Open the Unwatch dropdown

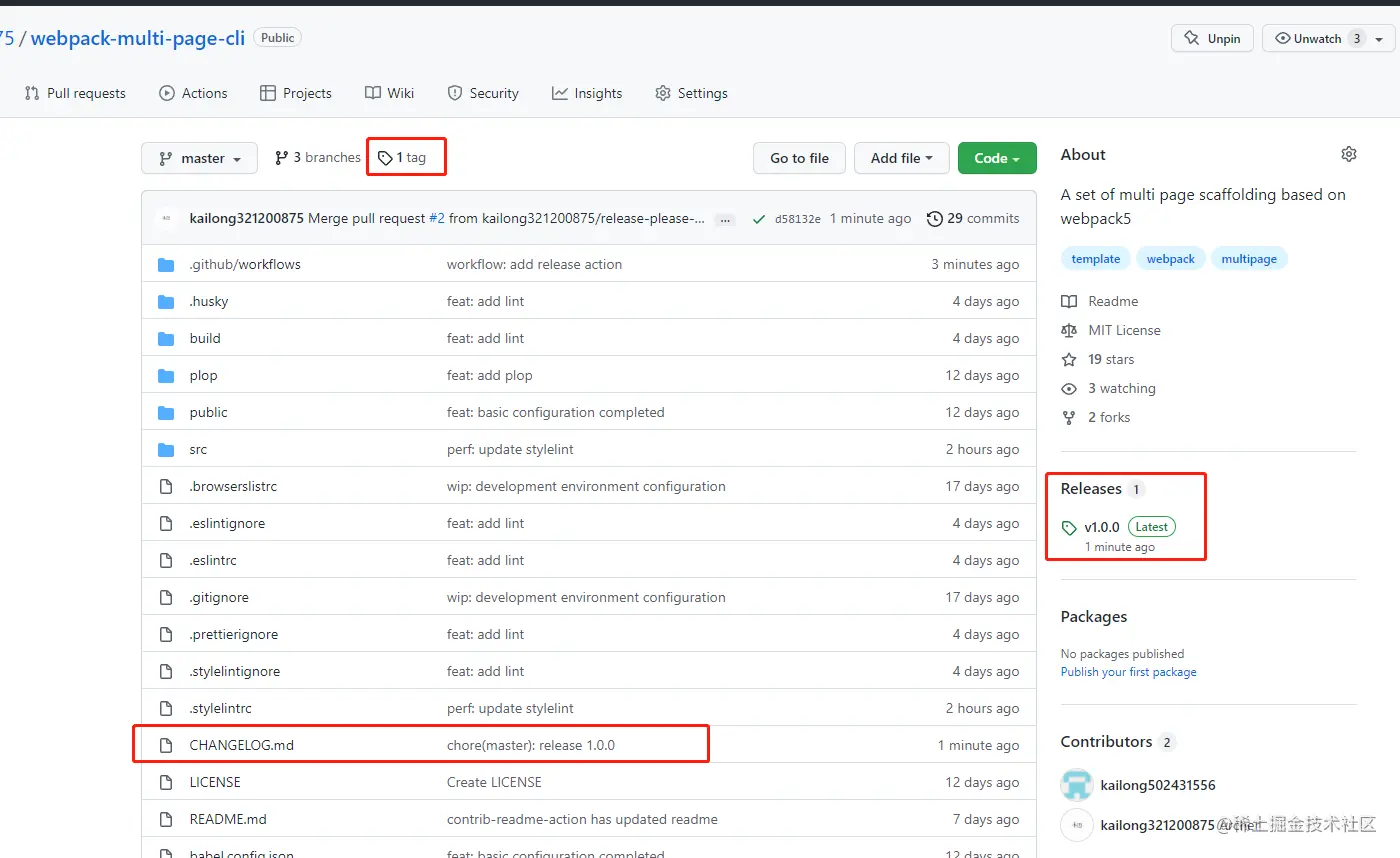(x=1329, y=38)
